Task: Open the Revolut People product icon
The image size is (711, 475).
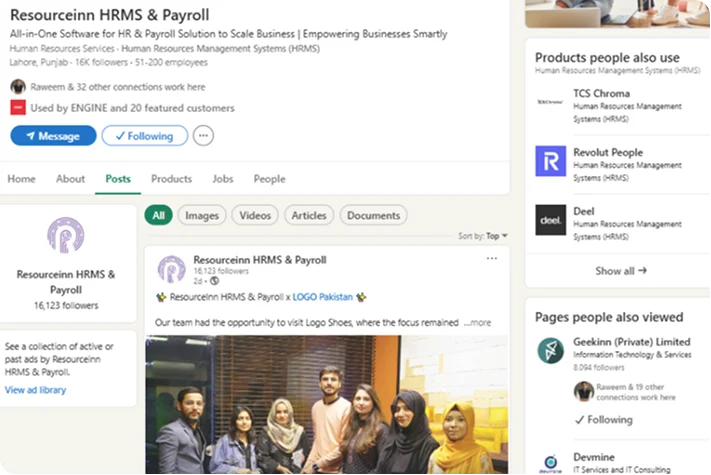Action: (x=550, y=161)
